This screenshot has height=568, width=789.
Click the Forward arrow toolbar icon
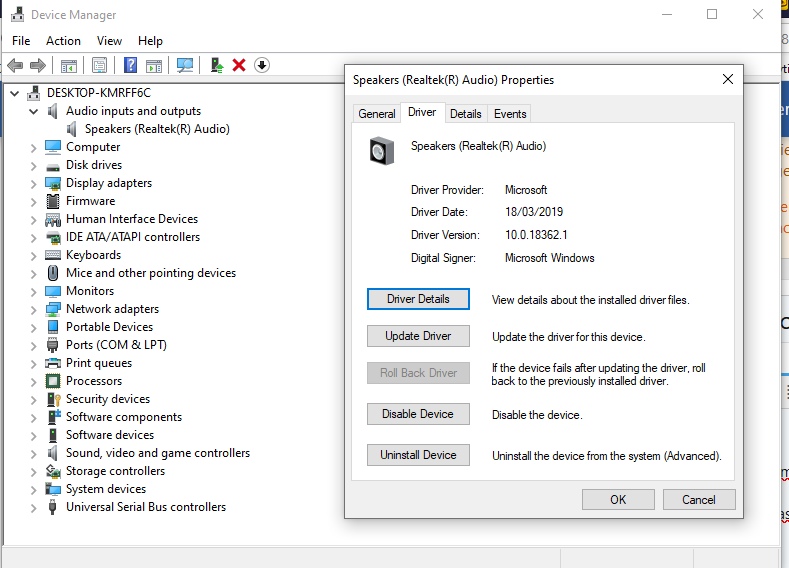click(x=38, y=65)
